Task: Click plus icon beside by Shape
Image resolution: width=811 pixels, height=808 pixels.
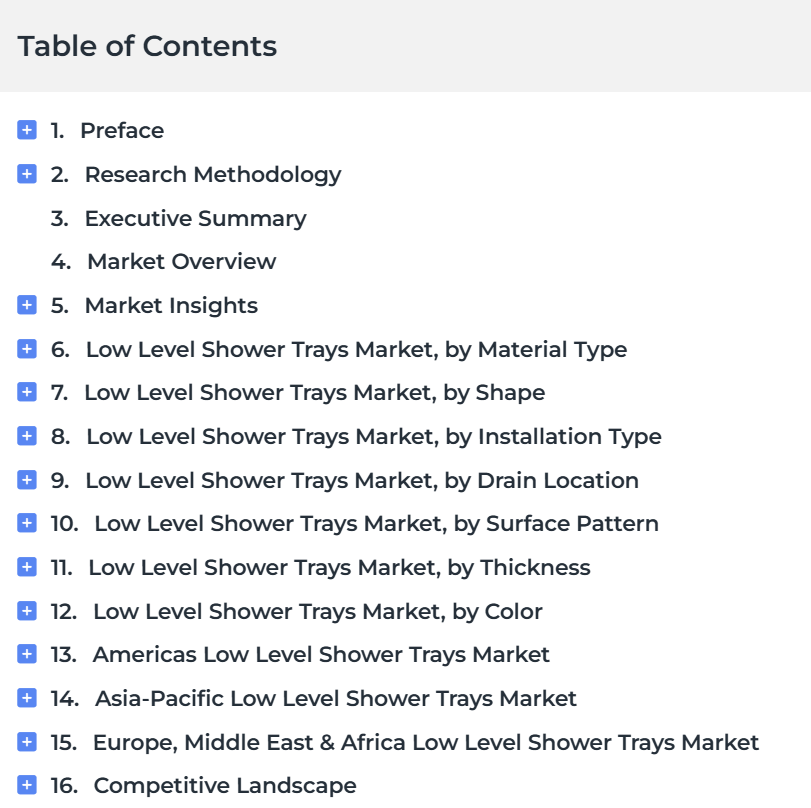Action: (x=27, y=392)
